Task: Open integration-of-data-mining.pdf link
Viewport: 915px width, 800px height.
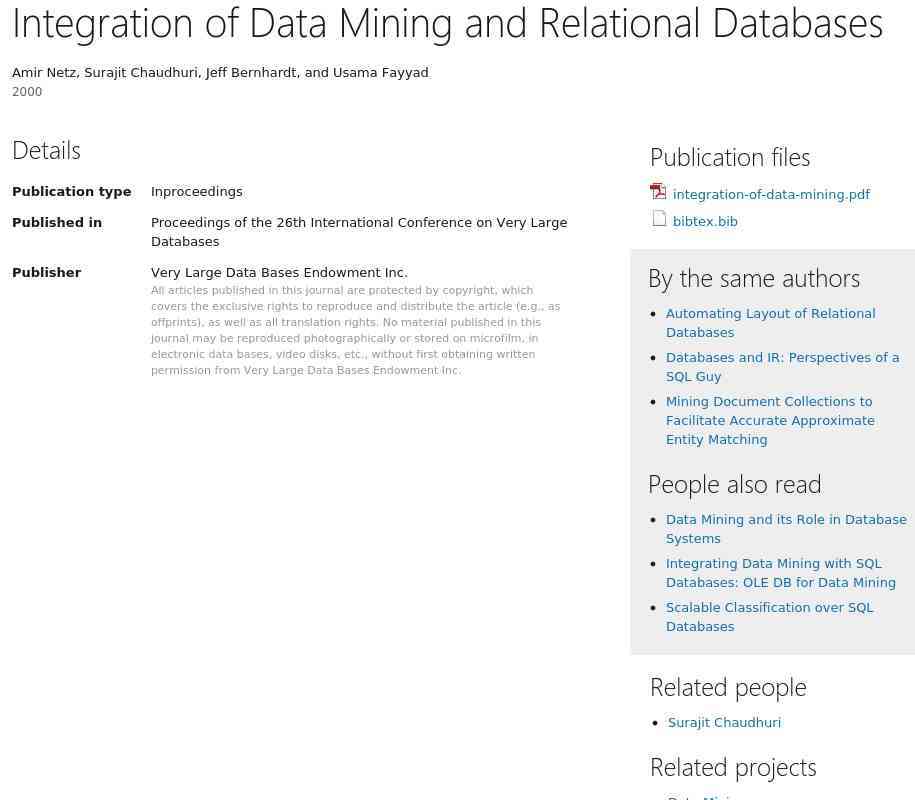Action: tap(771, 194)
